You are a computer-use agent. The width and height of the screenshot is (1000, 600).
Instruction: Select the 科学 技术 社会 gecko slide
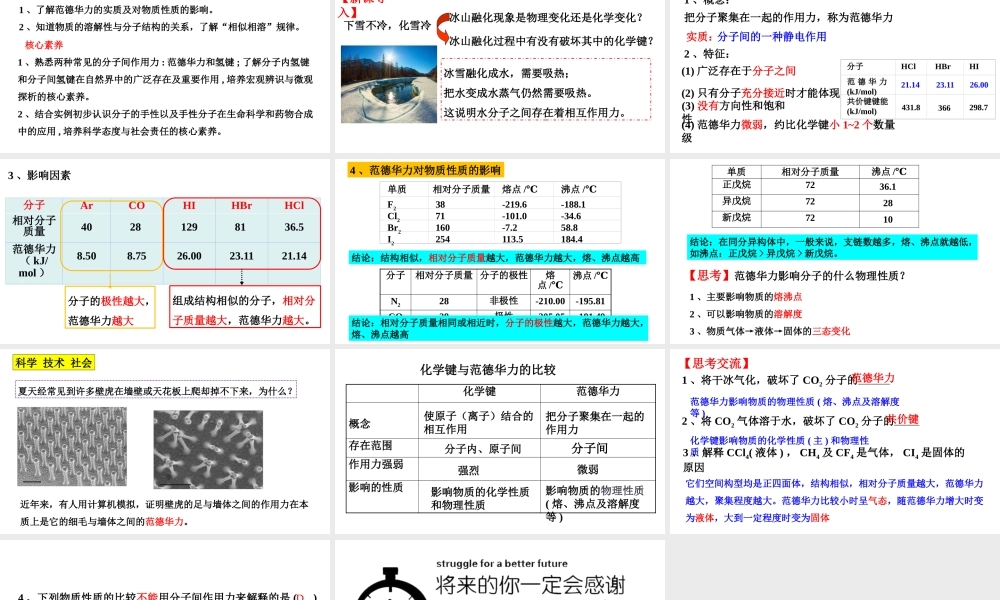[165, 441]
